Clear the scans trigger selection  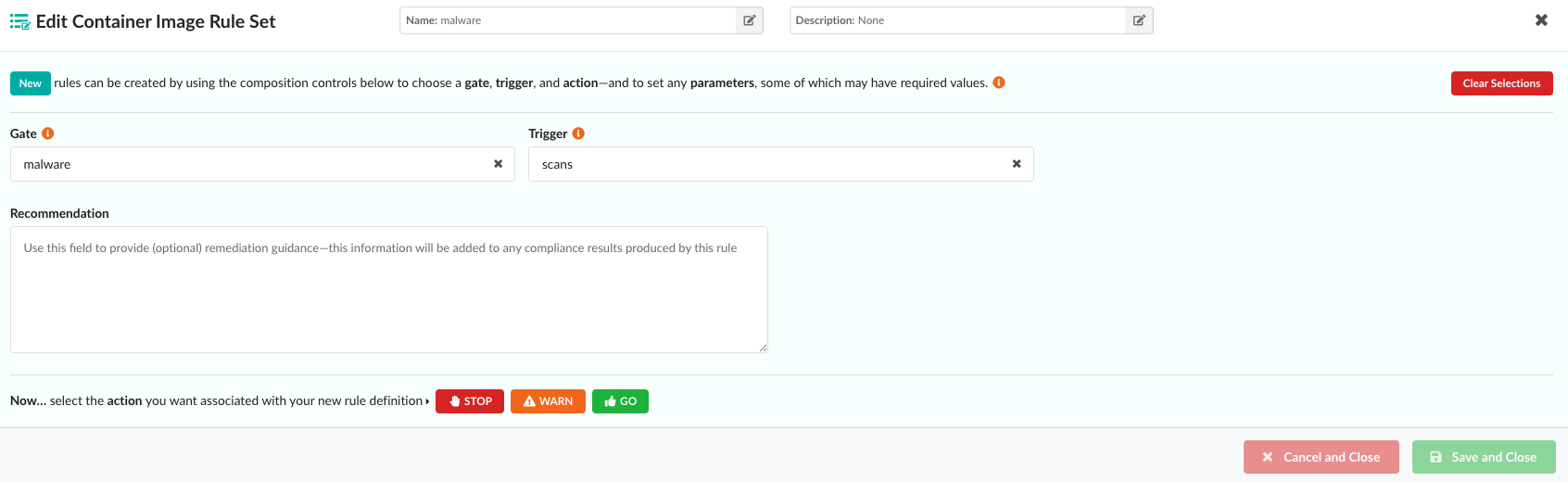point(1017,164)
